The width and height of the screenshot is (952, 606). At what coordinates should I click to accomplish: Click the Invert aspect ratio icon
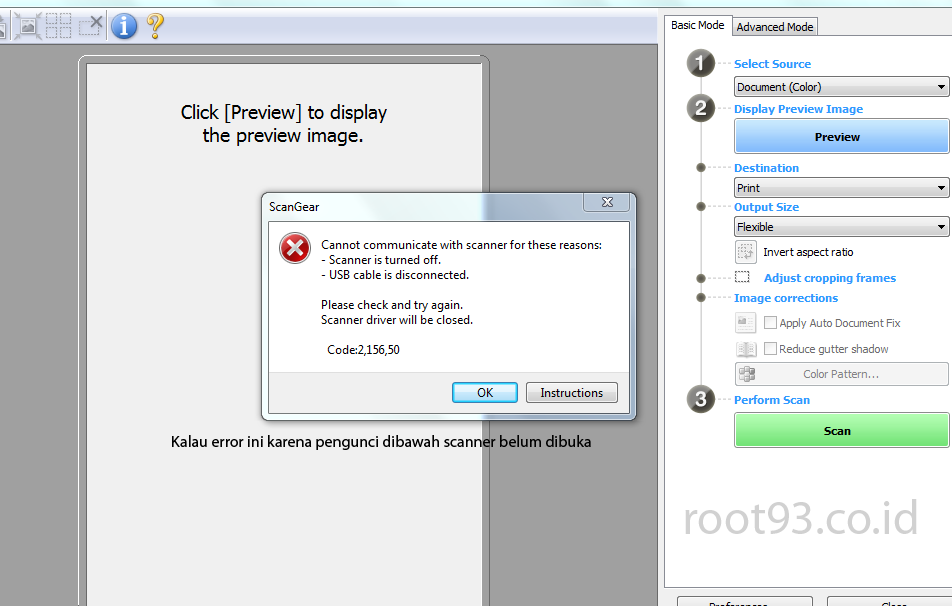746,252
